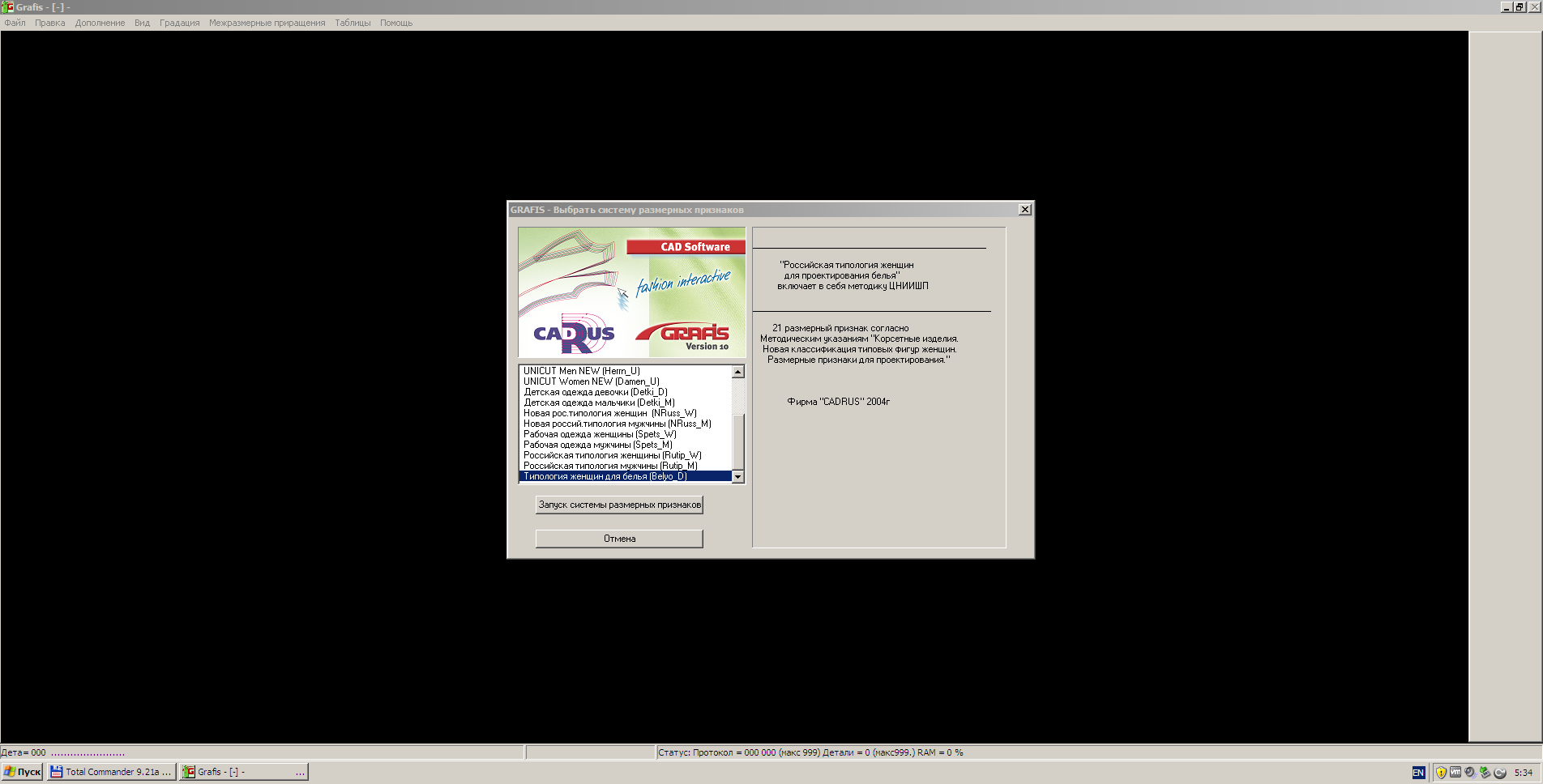
Task: Restore down the Grafis main window
Action: pos(1519,6)
